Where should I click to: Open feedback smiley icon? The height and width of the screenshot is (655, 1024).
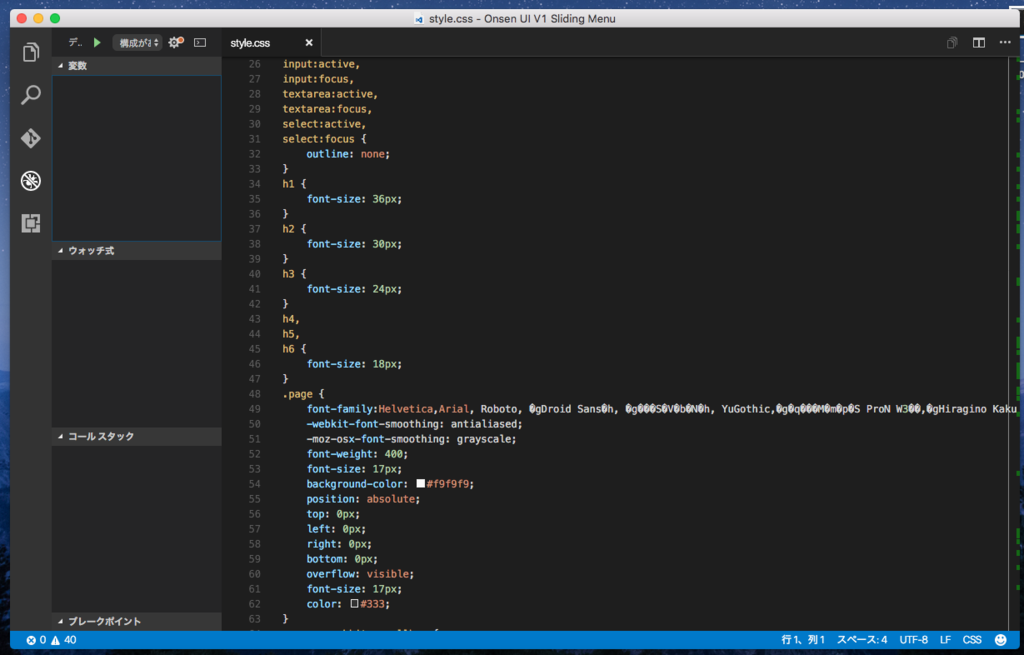pos(1000,640)
